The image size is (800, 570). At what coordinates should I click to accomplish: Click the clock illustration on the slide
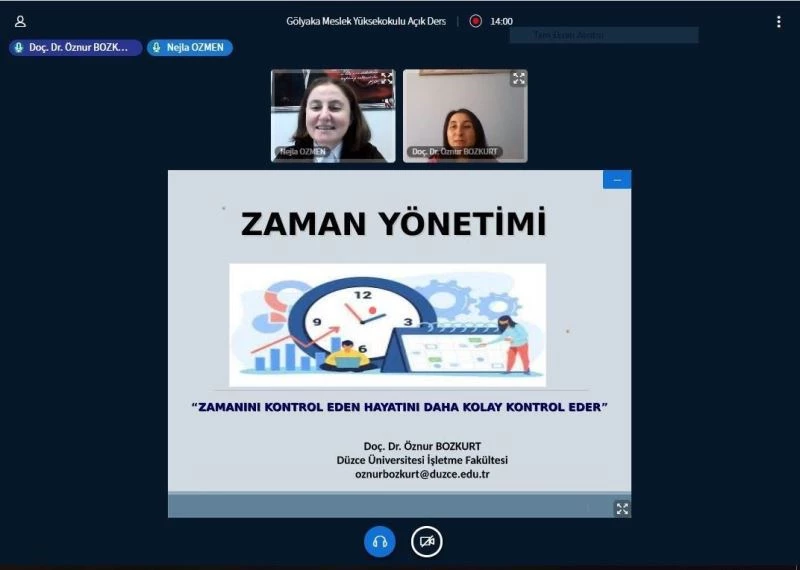coord(364,322)
